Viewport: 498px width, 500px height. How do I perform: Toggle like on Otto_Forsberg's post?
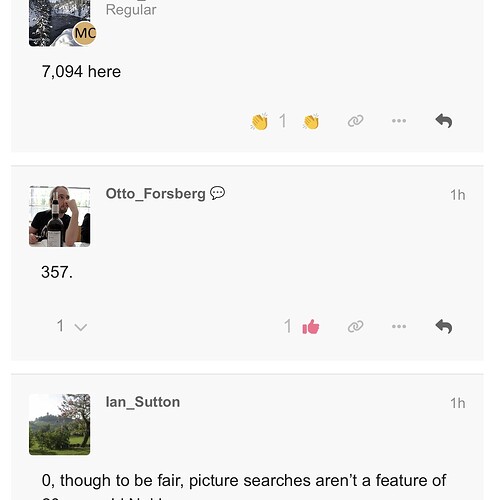[311, 326]
